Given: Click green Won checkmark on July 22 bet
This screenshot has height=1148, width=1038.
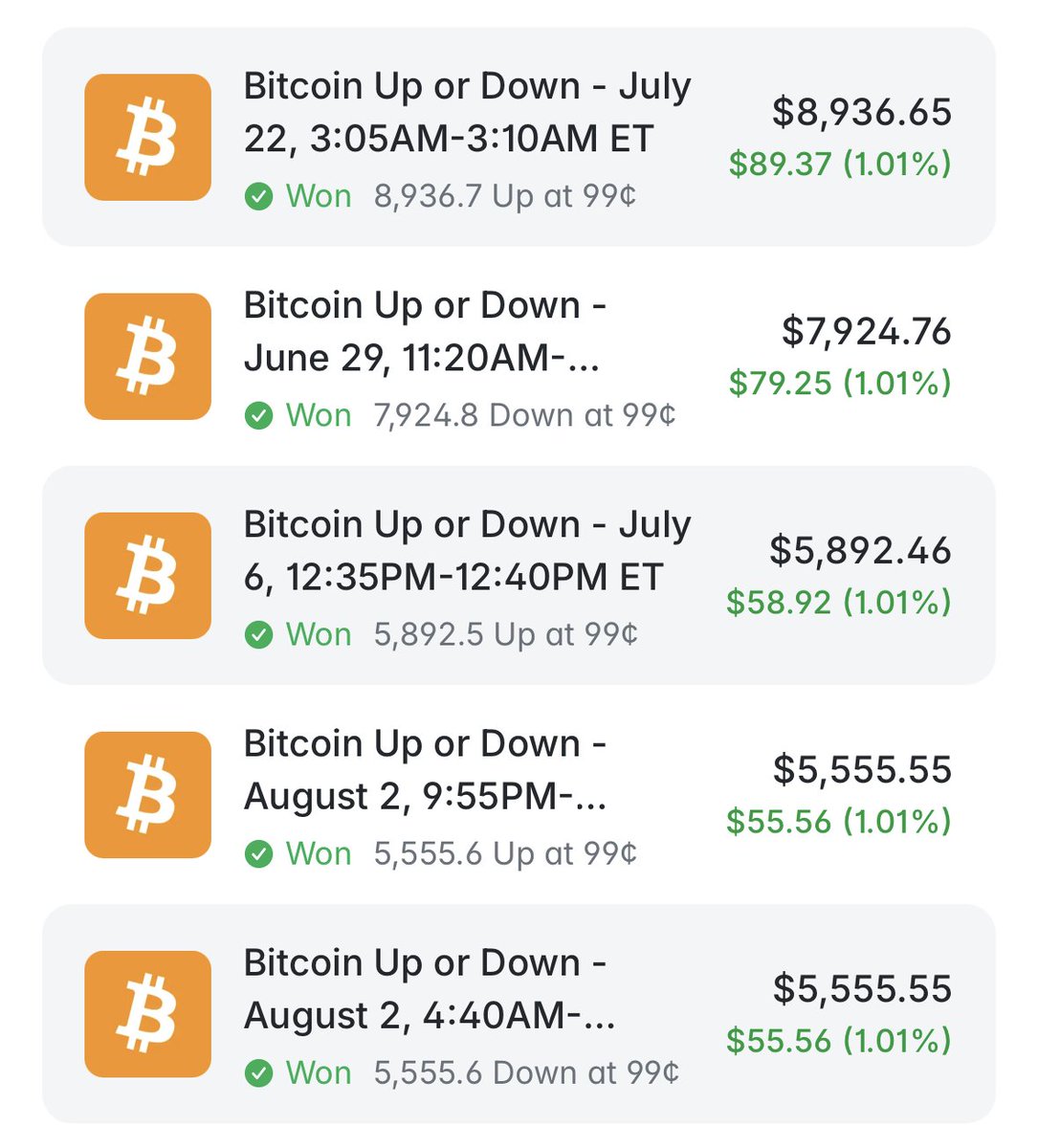Looking at the screenshot, I should 258,197.
